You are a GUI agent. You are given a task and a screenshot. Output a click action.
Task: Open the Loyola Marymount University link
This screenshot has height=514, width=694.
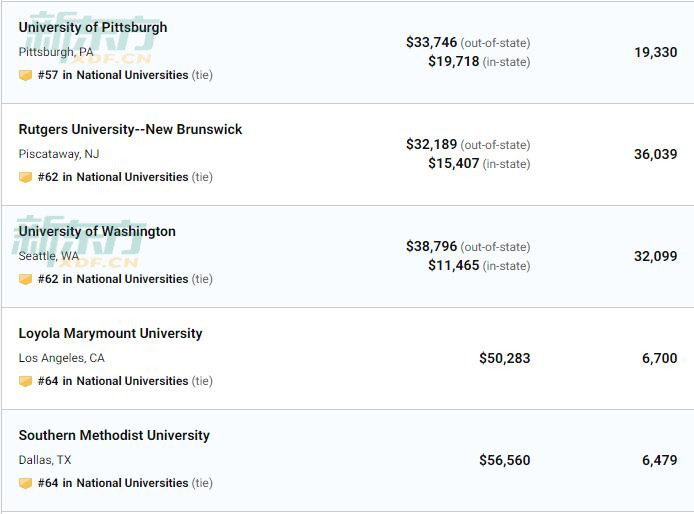110,333
